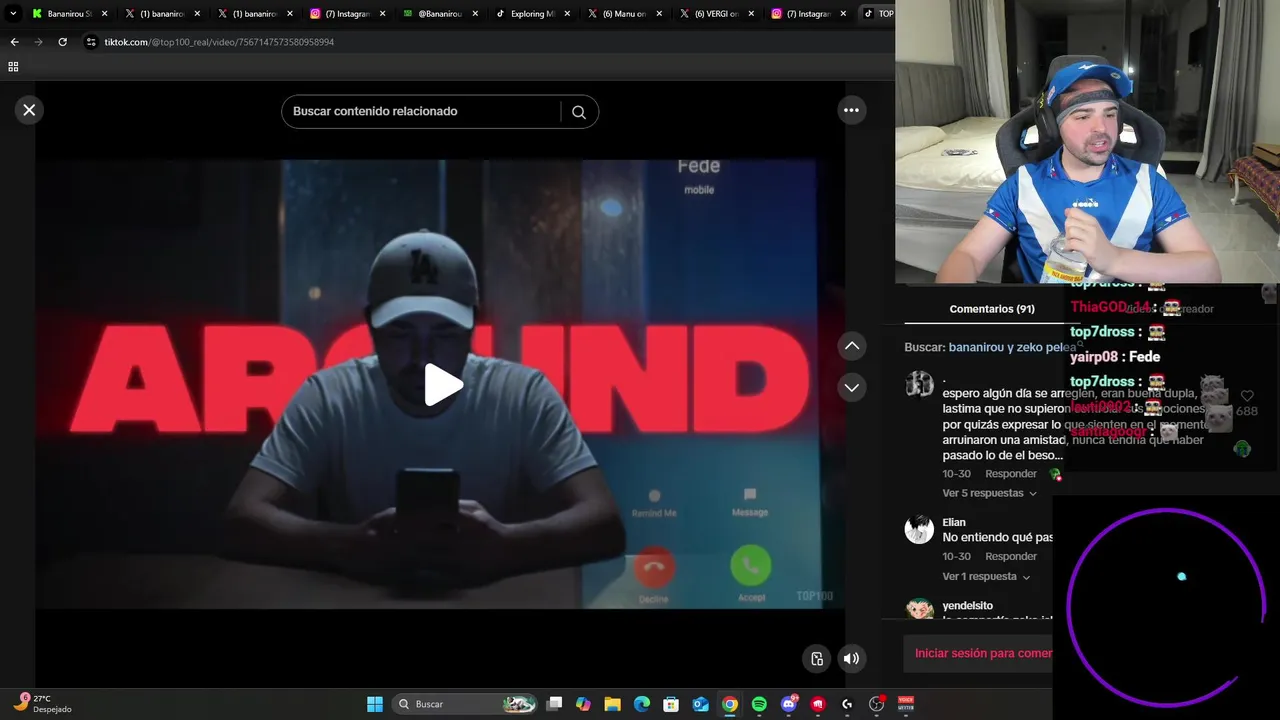The width and height of the screenshot is (1280, 720).
Task: Reply to Elian's comment via Responder
Action: [1010, 556]
